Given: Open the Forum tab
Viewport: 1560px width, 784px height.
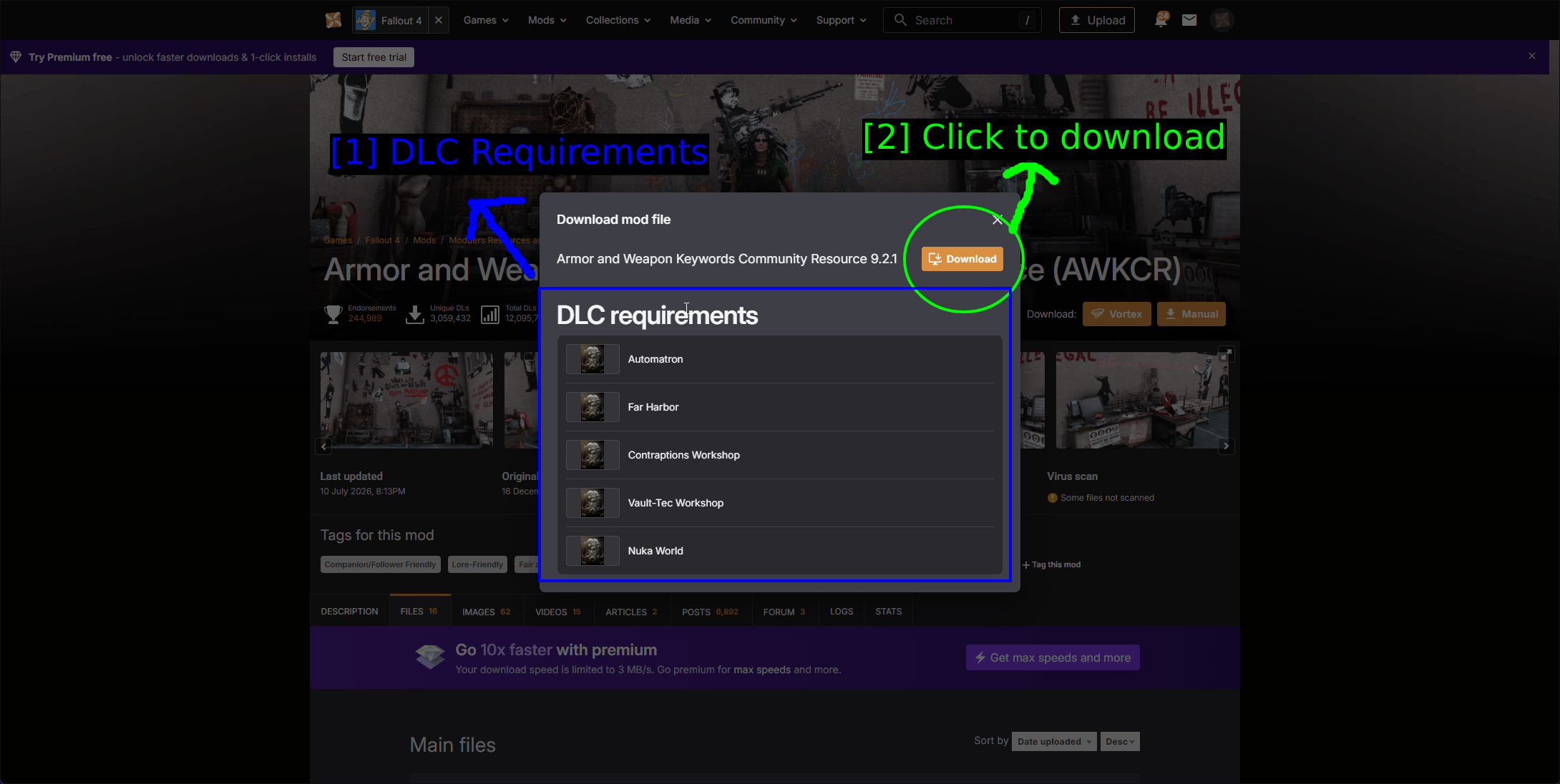Looking at the screenshot, I should 784,612.
